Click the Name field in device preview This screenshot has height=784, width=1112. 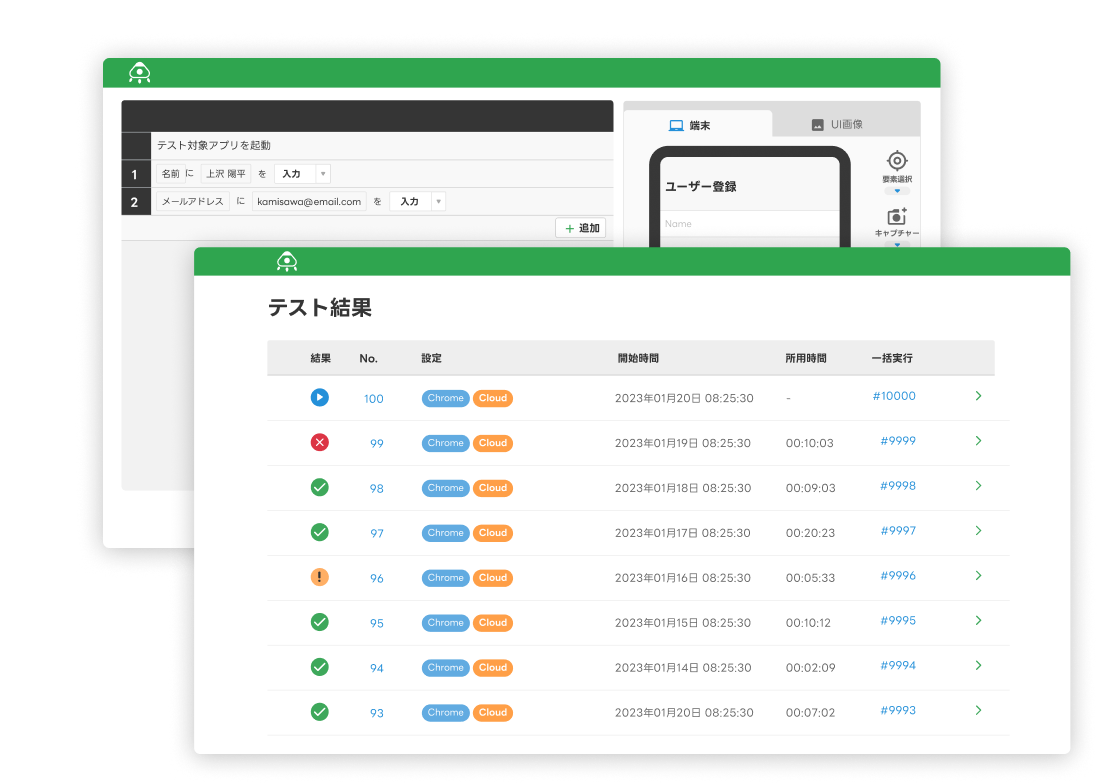(x=750, y=224)
